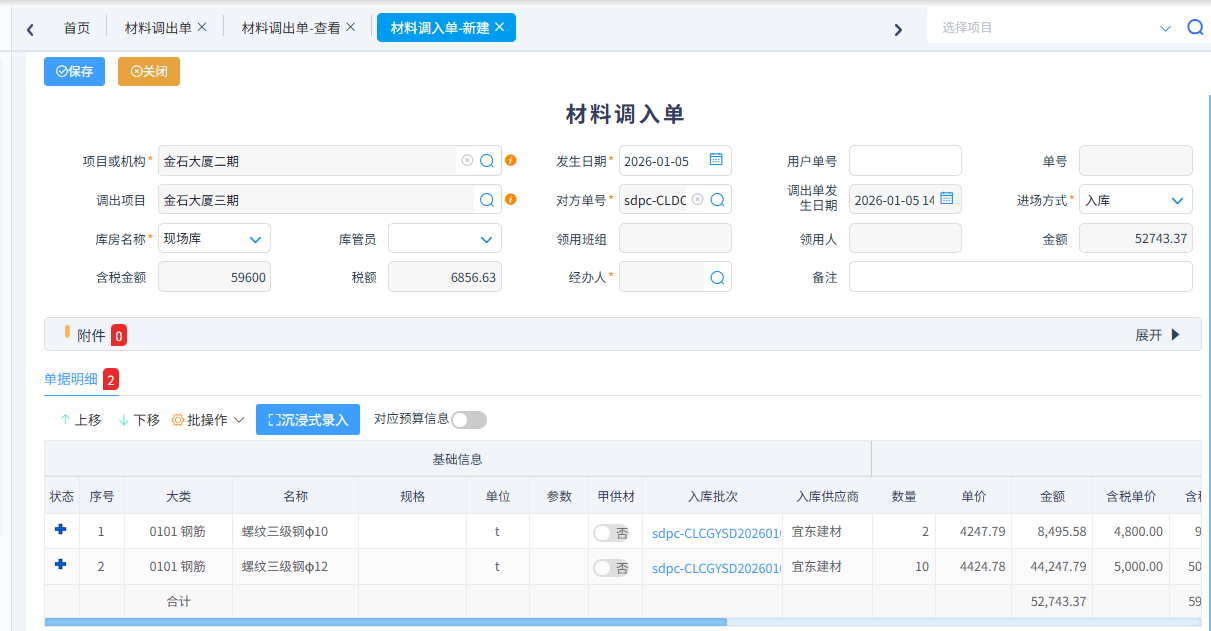The width and height of the screenshot is (1211, 631).
Task: Toggle 甲供材 switch for 螺纹三级钢φ12
Action: (x=610, y=568)
